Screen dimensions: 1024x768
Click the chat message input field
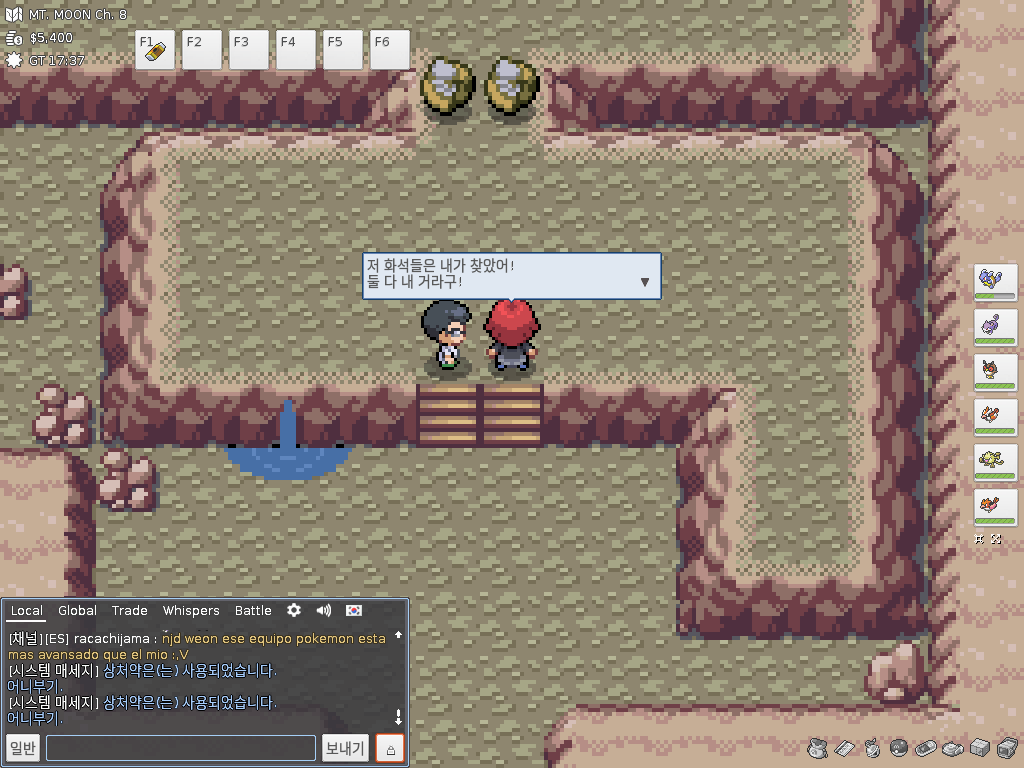[x=180, y=748]
